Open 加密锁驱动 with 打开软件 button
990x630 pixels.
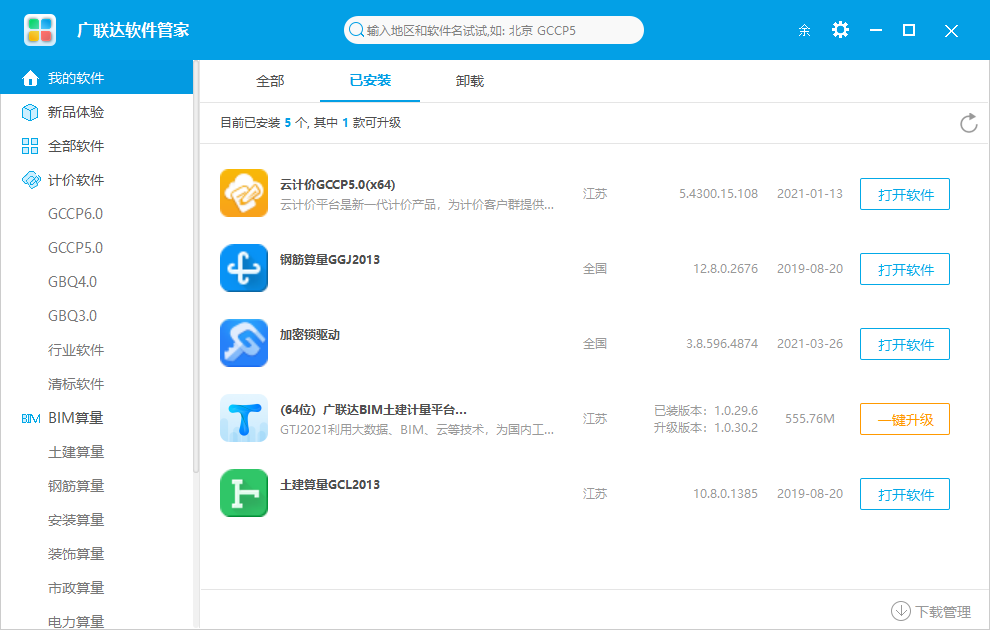tap(905, 344)
